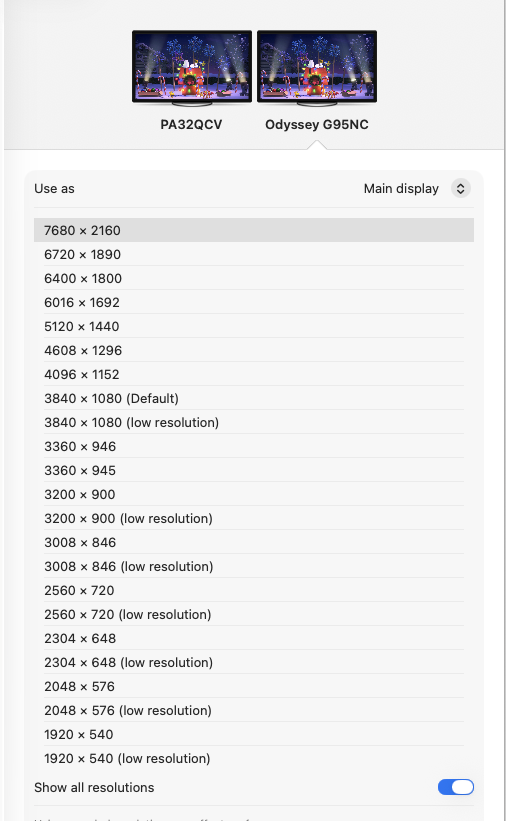This screenshot has width=506, height=821.
Task: Choose the 7680 × 2160 resolution
Action: coord(254,230)
